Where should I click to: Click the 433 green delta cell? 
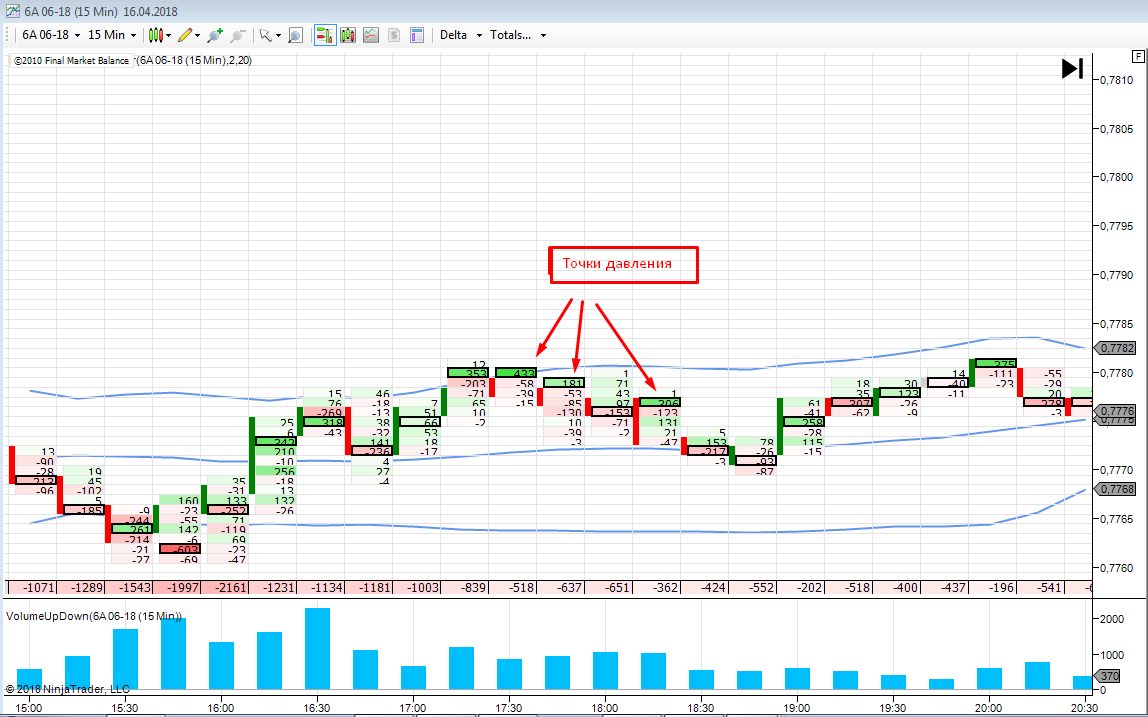[x=515, y=373]
